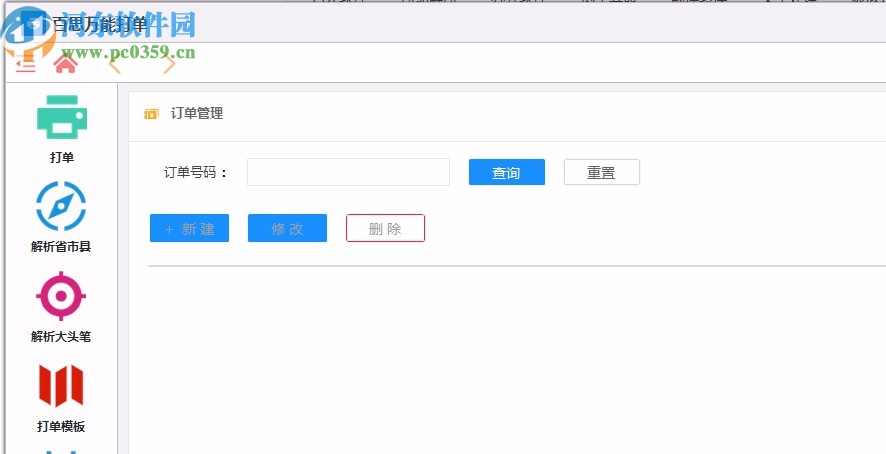Click the 查询 search button
This screenshot has height=454, width=886.
(x=507, y=172)
